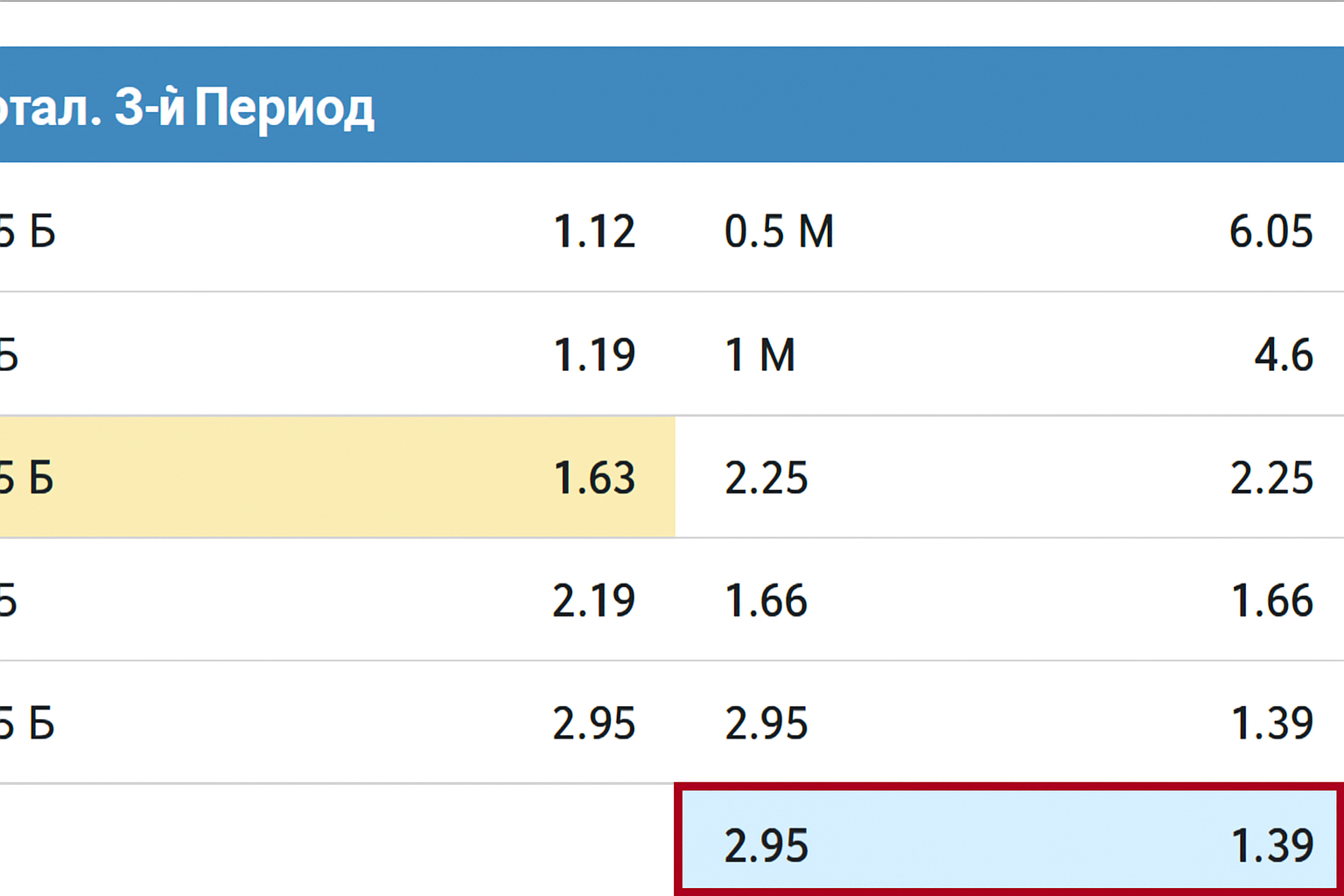Pick the right-aligned 1.66 odds
Screen dimensions: 1344x896
1271,600
